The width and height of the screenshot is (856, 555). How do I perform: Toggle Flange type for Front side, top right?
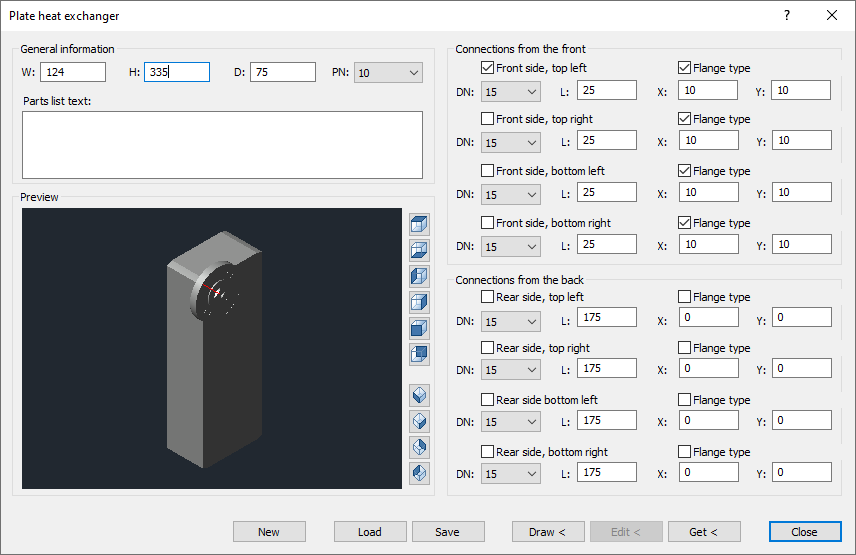point(685,118)
